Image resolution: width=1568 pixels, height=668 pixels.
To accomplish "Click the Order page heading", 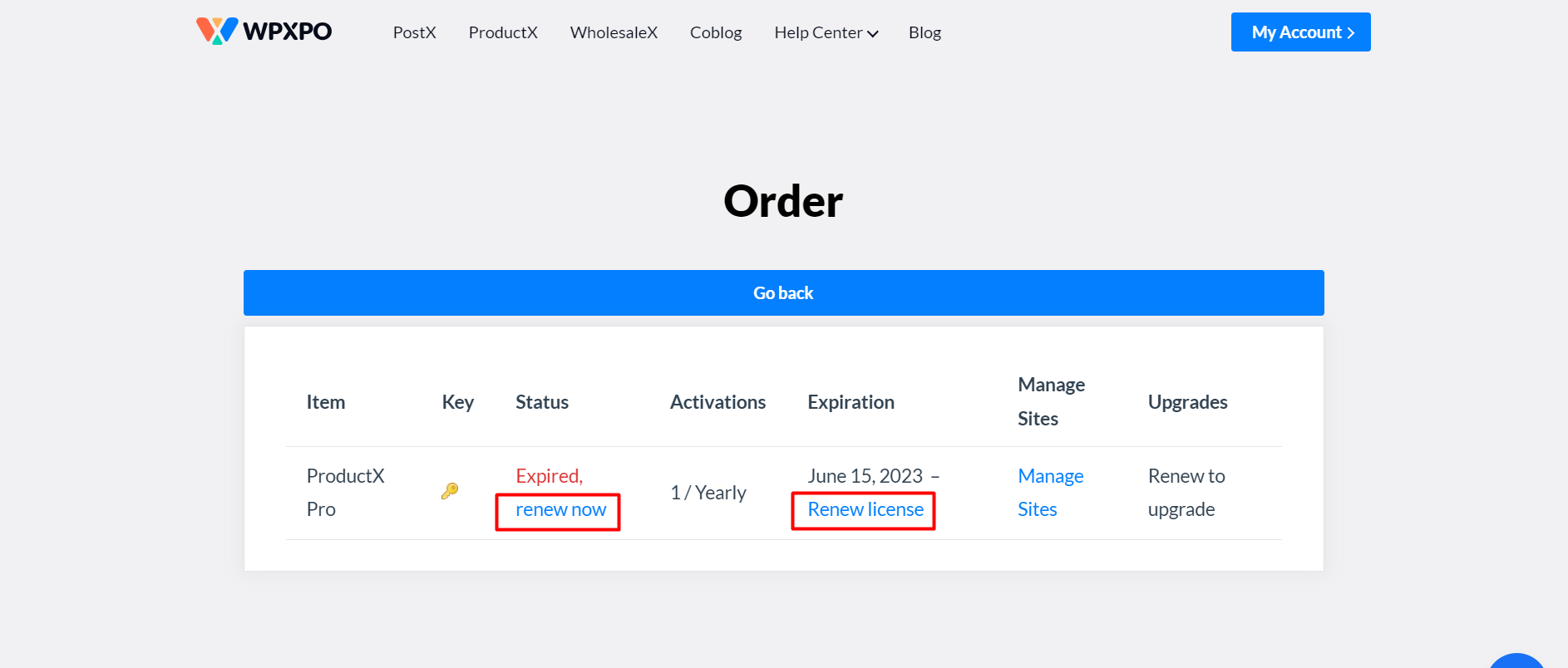I will click(x=783, y=201).
